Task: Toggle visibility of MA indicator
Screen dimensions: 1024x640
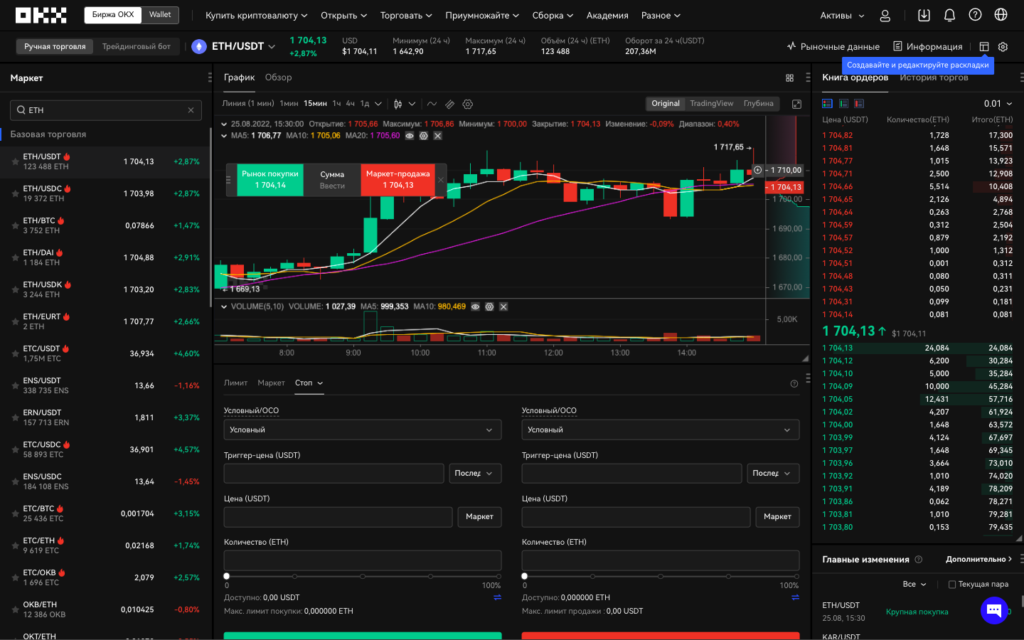Action: click(x=410, y=135)
